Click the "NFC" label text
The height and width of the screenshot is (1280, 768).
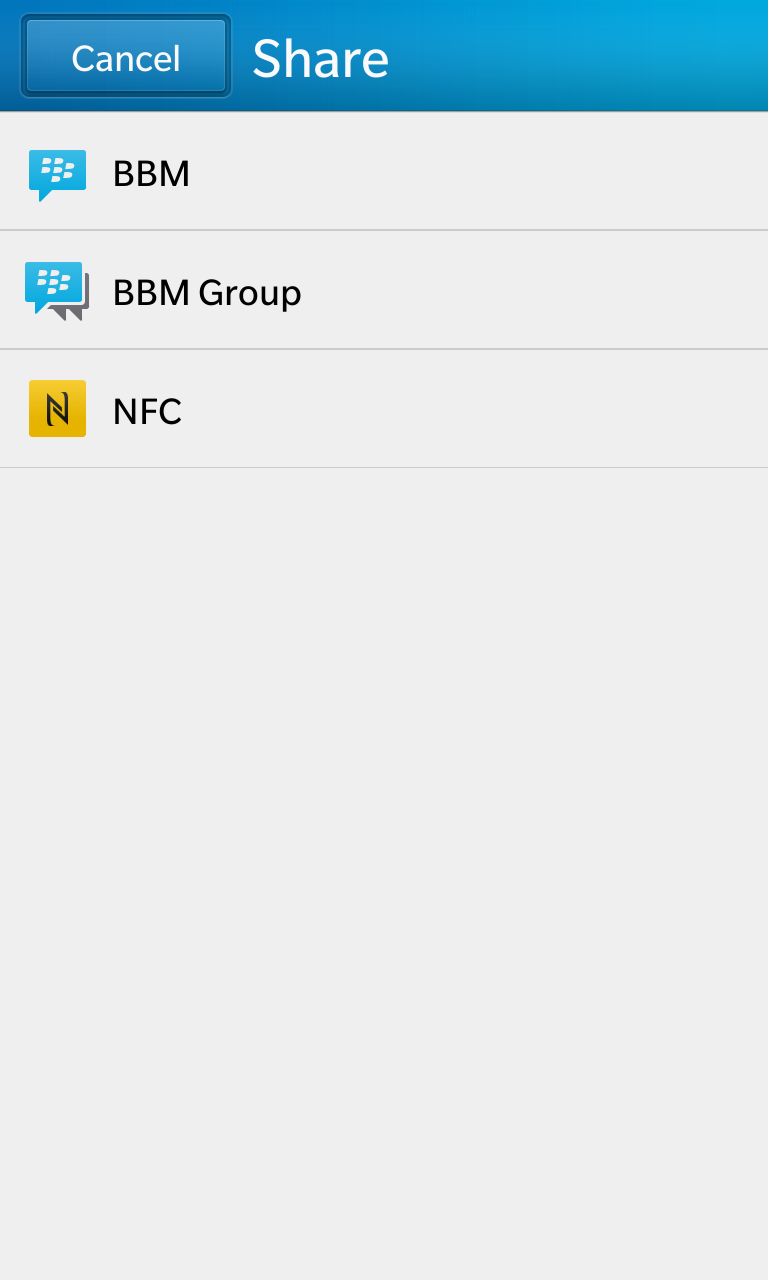tap(147, 411)
